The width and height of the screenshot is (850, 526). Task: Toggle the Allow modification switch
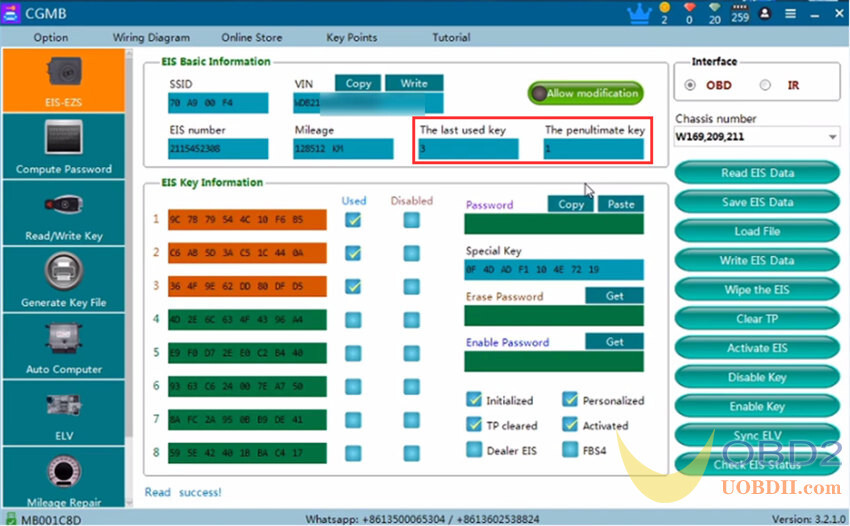click(585, 93)
